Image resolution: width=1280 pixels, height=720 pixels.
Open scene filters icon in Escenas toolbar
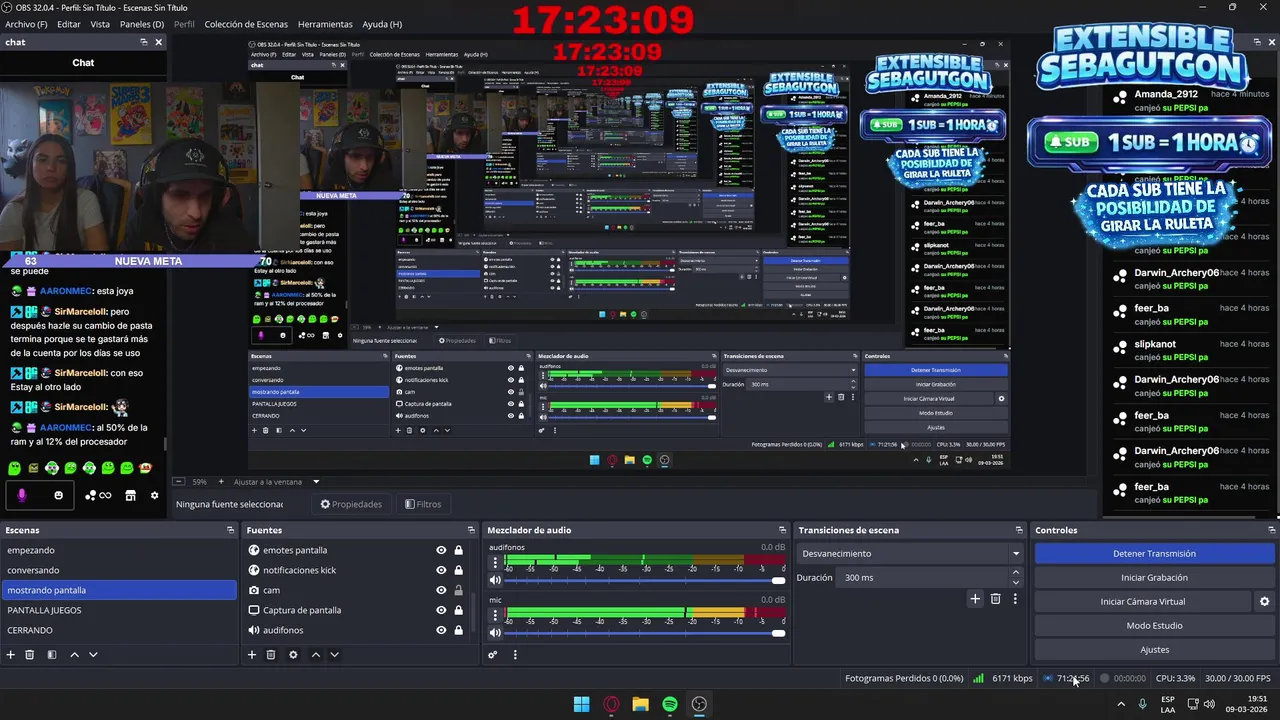(x=52, y=655)
